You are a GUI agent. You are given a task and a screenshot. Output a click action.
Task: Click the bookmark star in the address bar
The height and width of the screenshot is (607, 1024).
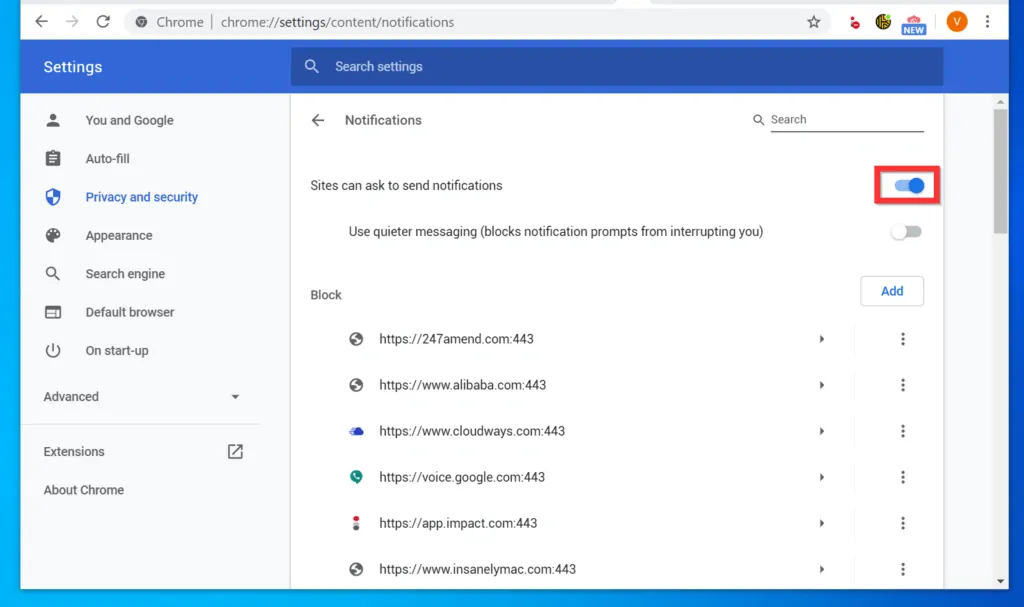(x=813, y=20)
